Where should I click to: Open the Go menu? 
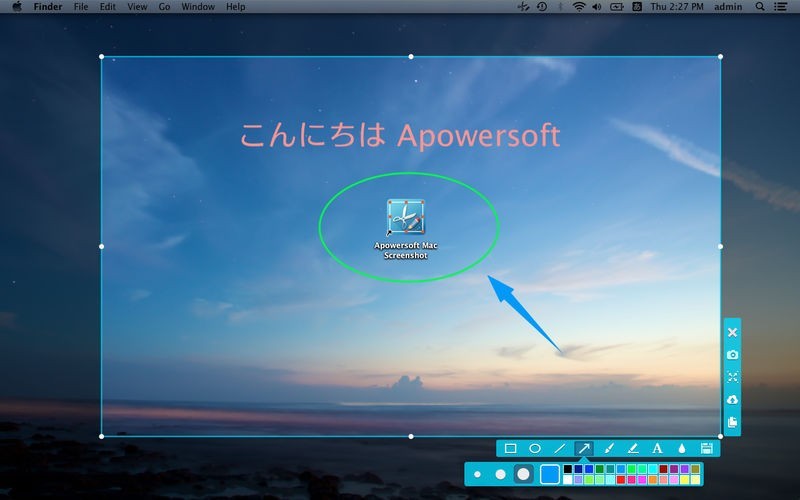164,7
